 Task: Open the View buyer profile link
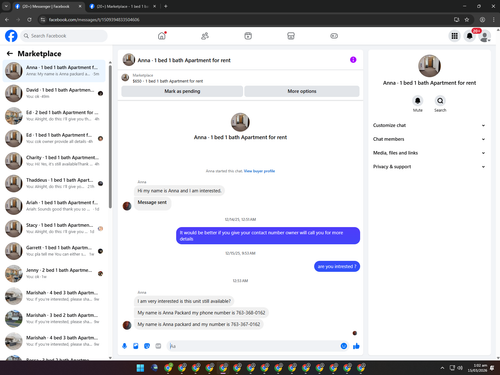point(259,171)
